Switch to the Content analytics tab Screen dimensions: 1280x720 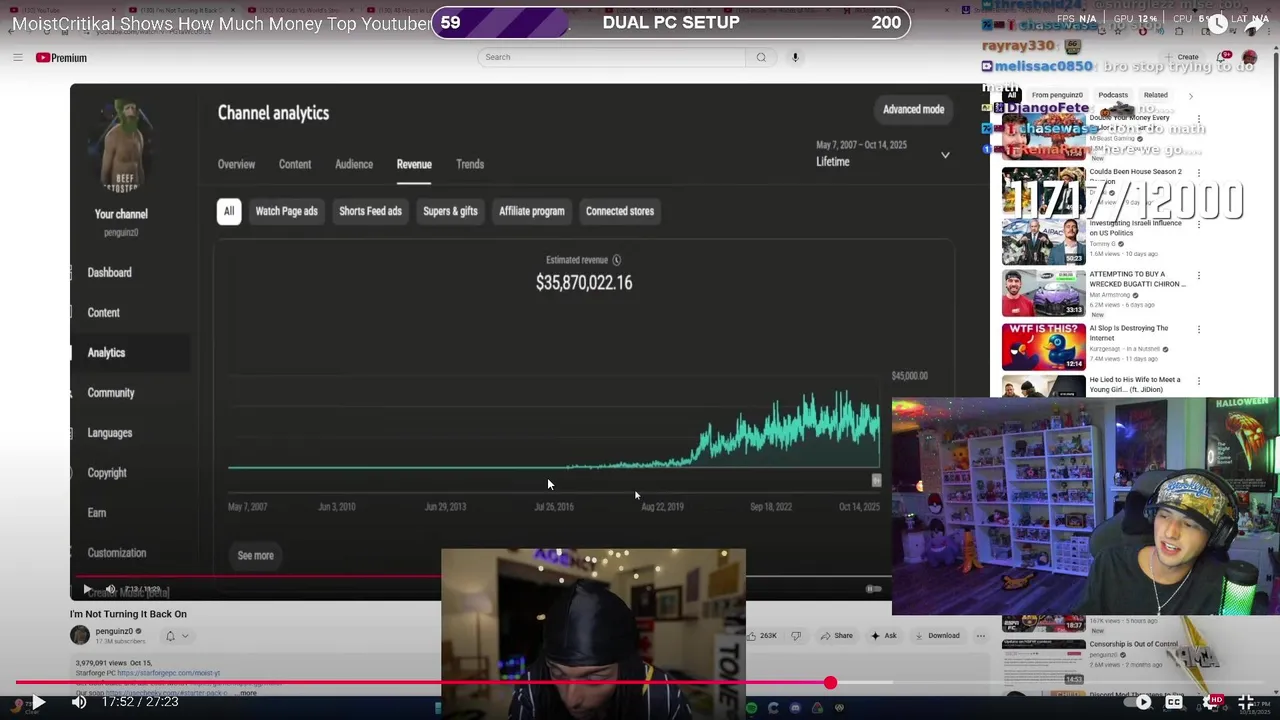[x=295, y=164]
